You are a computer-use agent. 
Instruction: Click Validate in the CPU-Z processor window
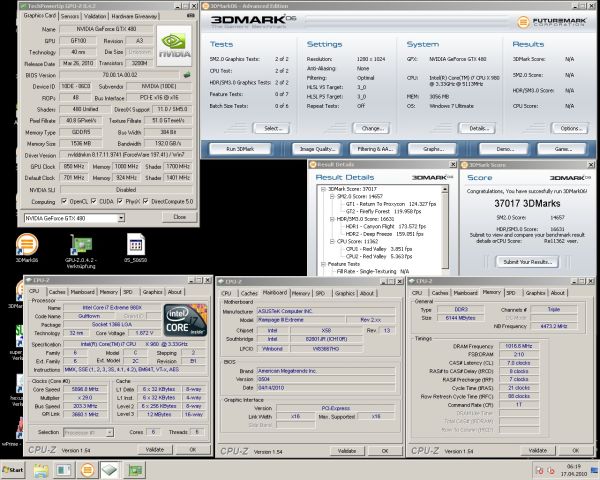click(155, 450)
